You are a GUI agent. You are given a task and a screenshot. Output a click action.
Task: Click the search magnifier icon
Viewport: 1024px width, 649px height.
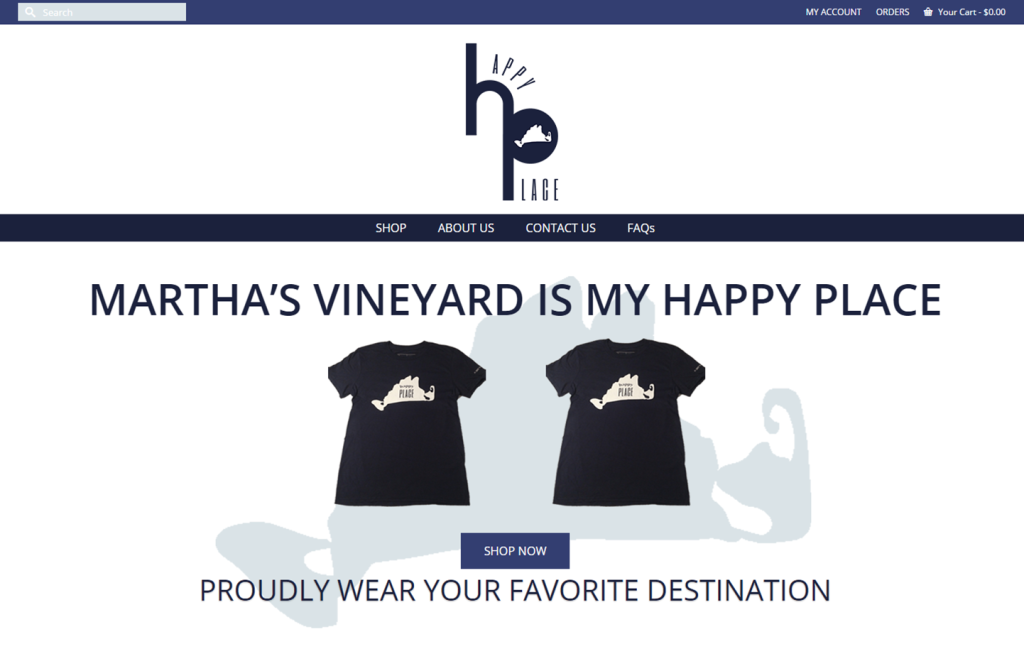coord(30,12)
